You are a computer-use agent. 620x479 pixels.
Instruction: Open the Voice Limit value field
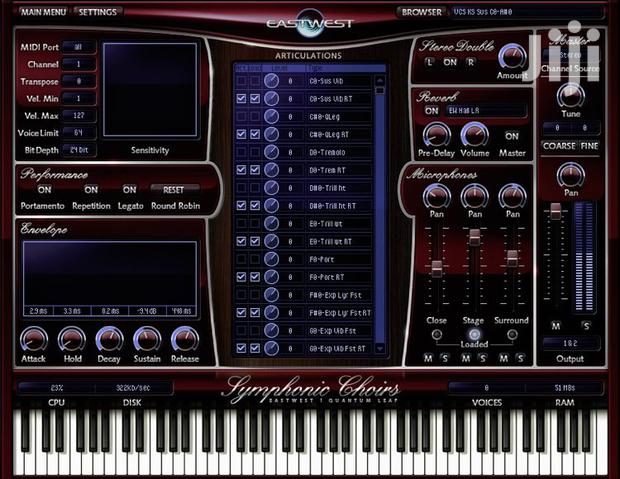[x=78, y=133]
